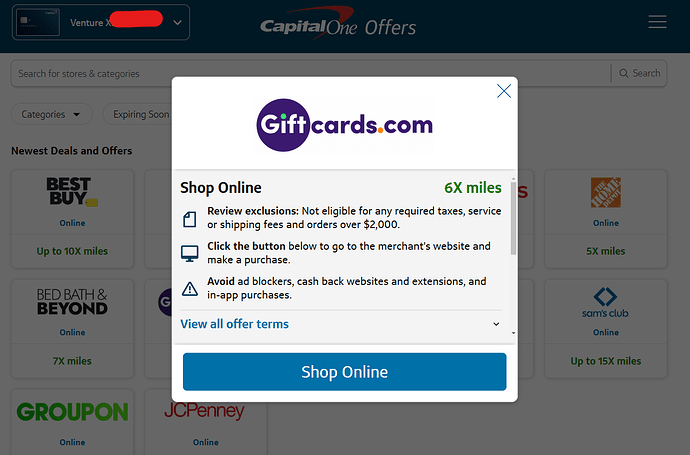
Task: Close the Giftcards.com offer dialog
Action: [x=503, y=91]
